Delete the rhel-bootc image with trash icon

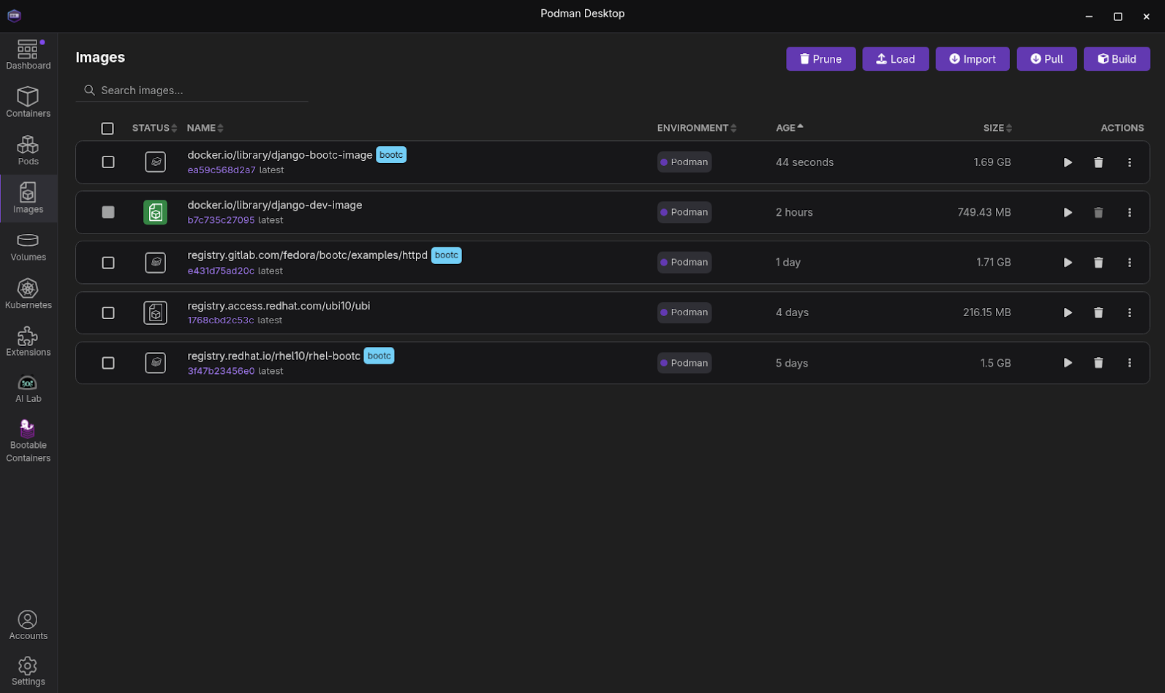(x=1098, y=363)
